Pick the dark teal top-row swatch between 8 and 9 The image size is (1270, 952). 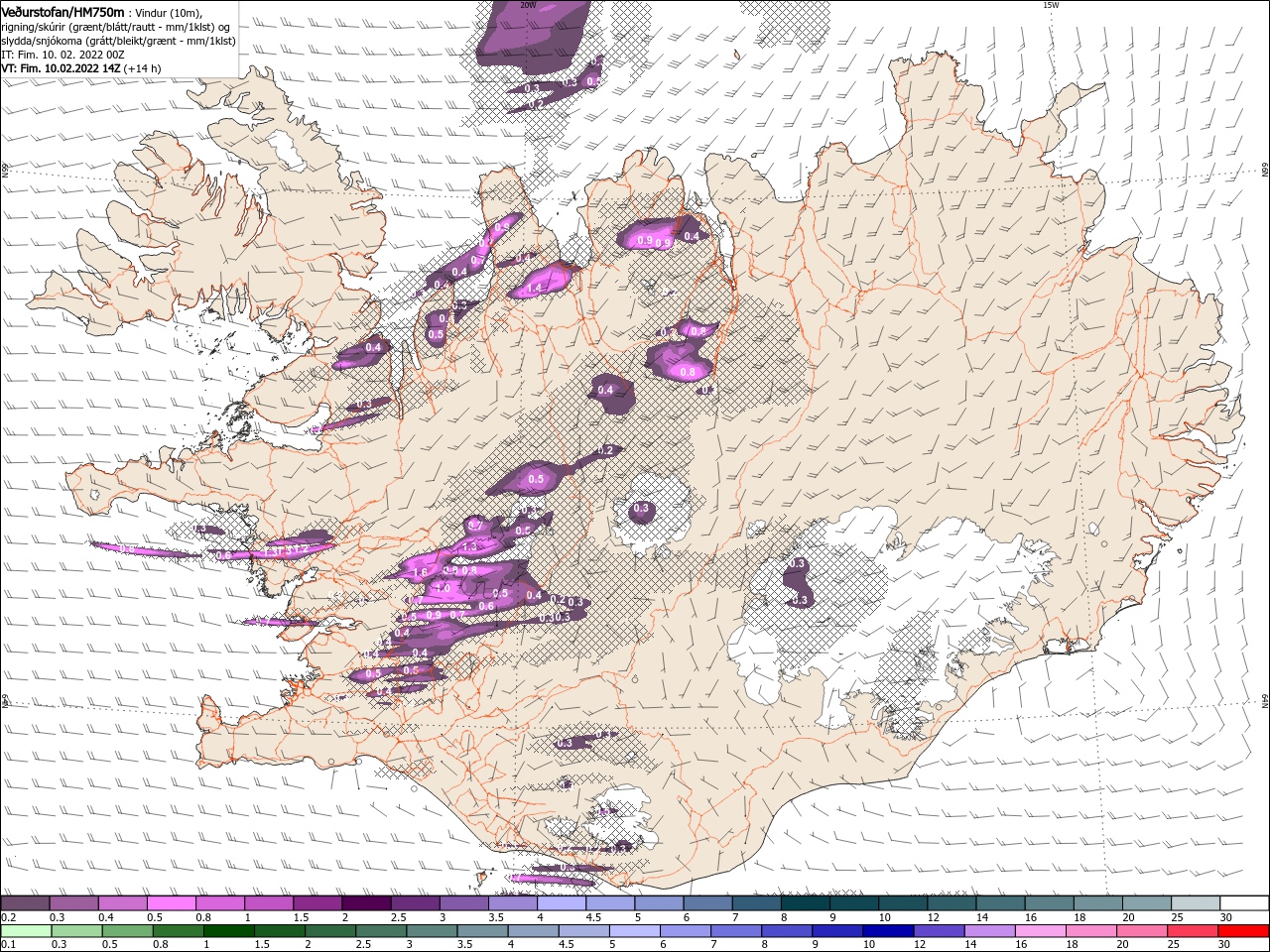804,902
